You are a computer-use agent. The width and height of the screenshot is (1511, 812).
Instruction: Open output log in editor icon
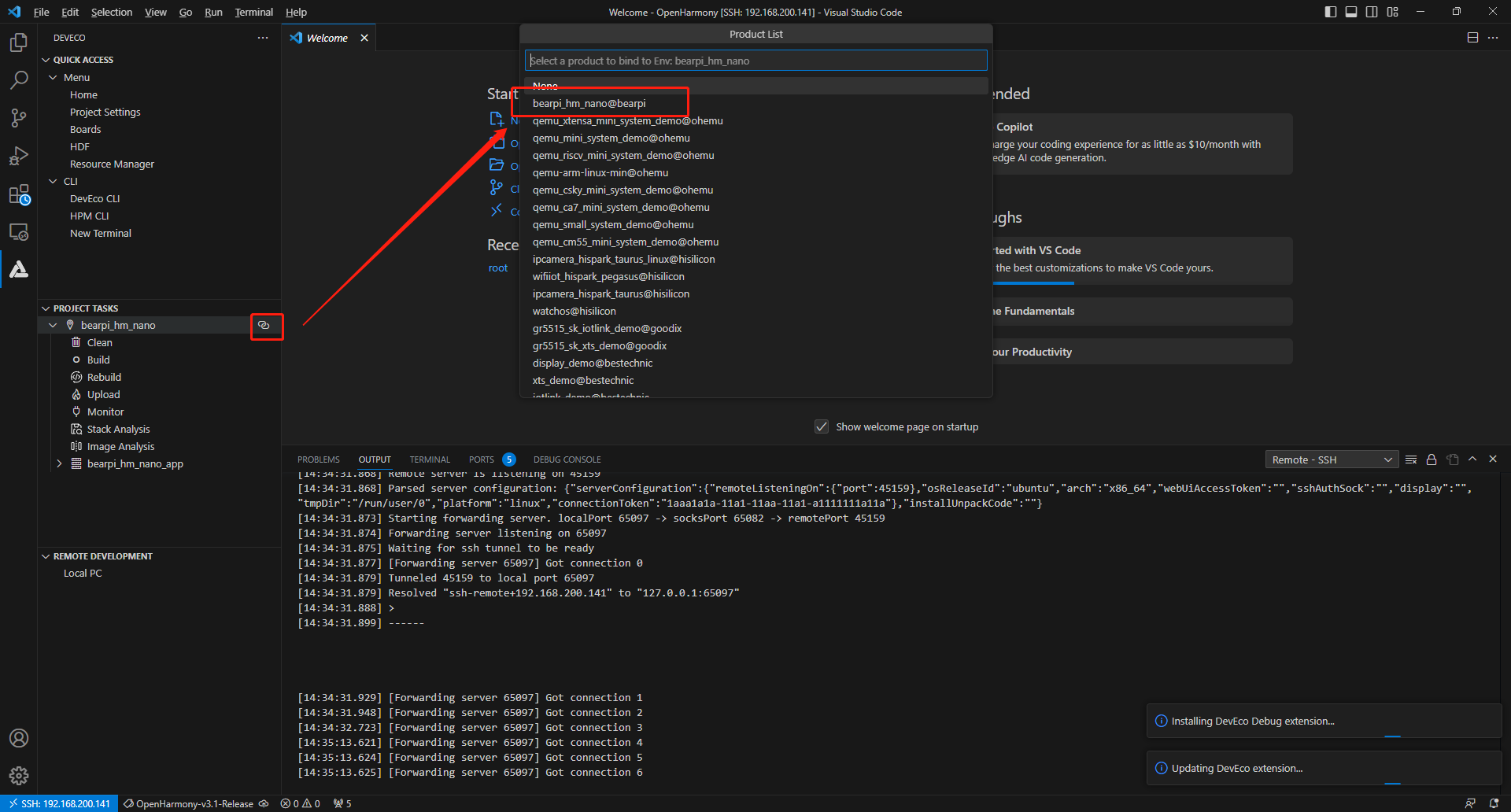coord(1453,460)
